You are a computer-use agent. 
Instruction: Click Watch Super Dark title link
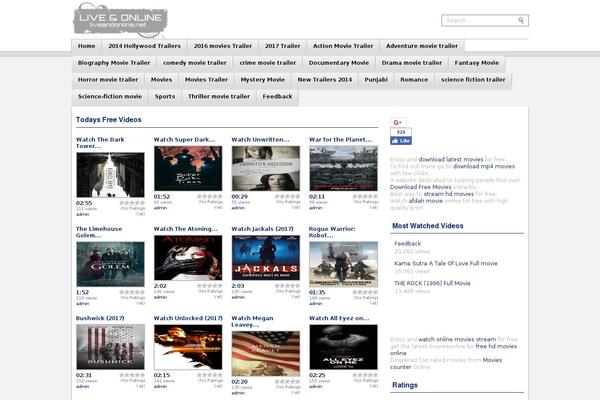coord(184,140)
